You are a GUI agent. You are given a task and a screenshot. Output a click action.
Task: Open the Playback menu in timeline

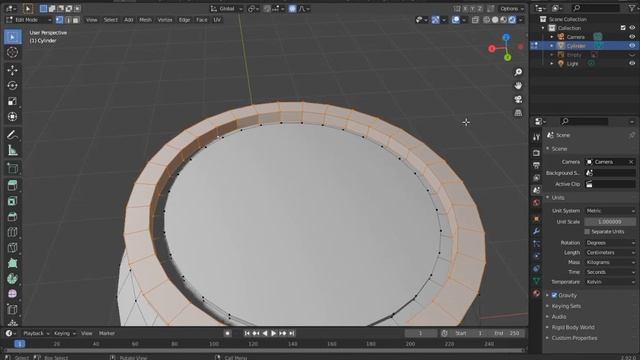coord(36,333)
